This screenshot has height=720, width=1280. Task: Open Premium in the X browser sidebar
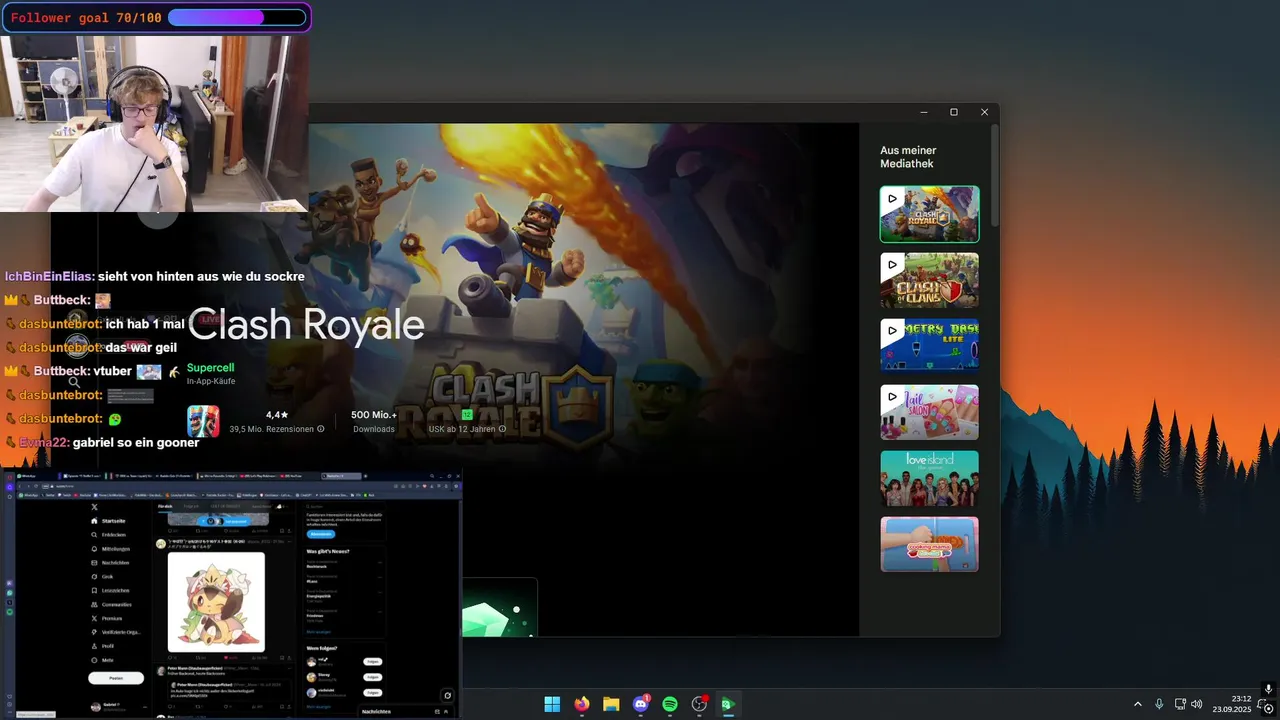point(106,618)
